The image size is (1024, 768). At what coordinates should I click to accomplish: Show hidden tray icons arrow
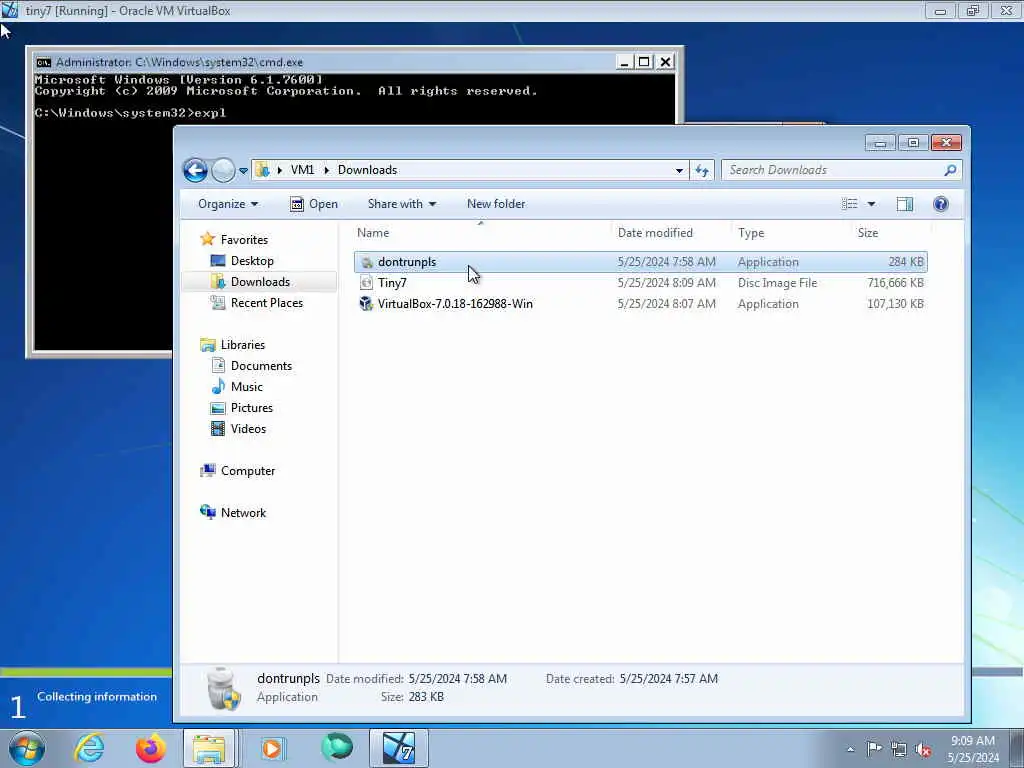click(850, 749)
